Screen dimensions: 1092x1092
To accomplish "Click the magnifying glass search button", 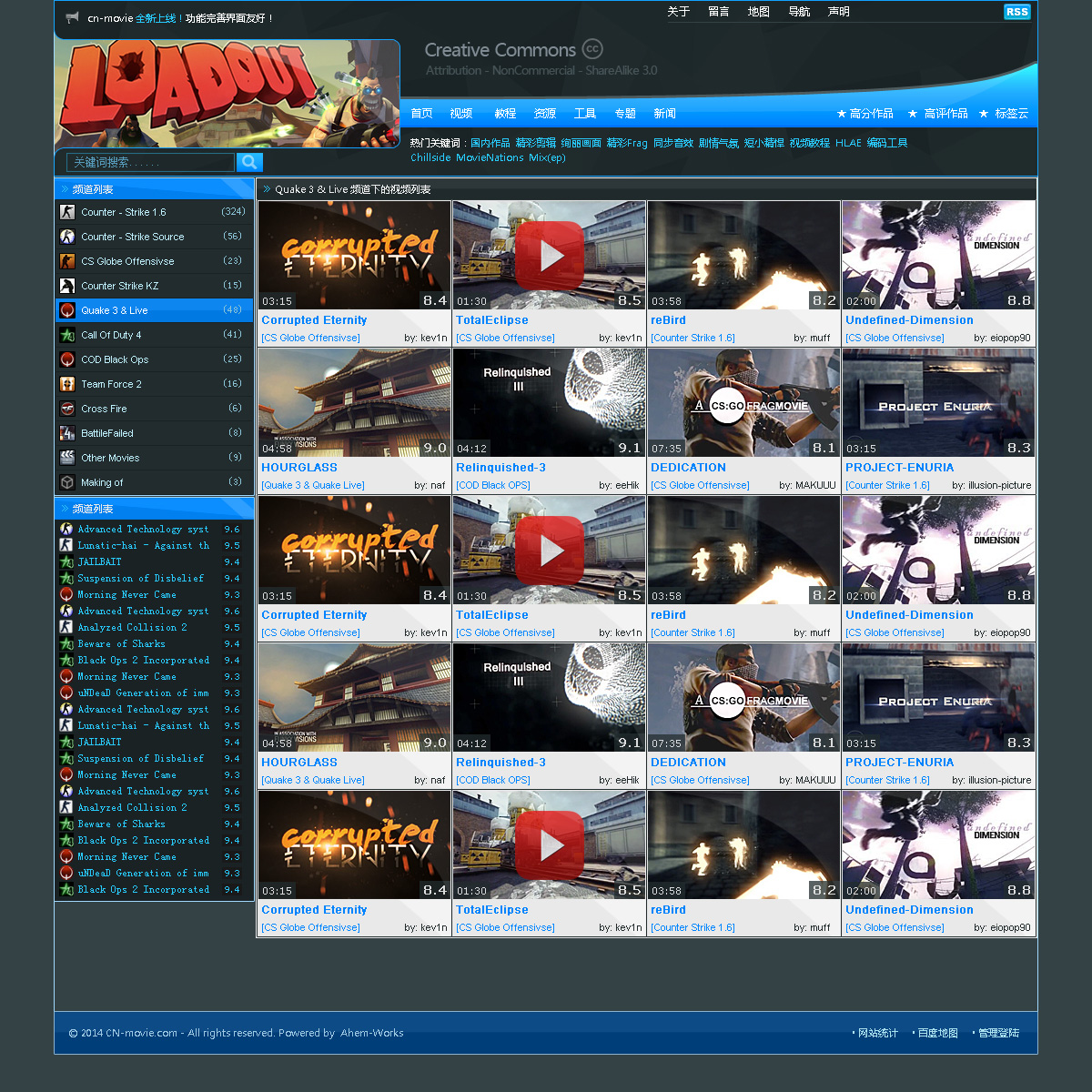I will 249,162.
